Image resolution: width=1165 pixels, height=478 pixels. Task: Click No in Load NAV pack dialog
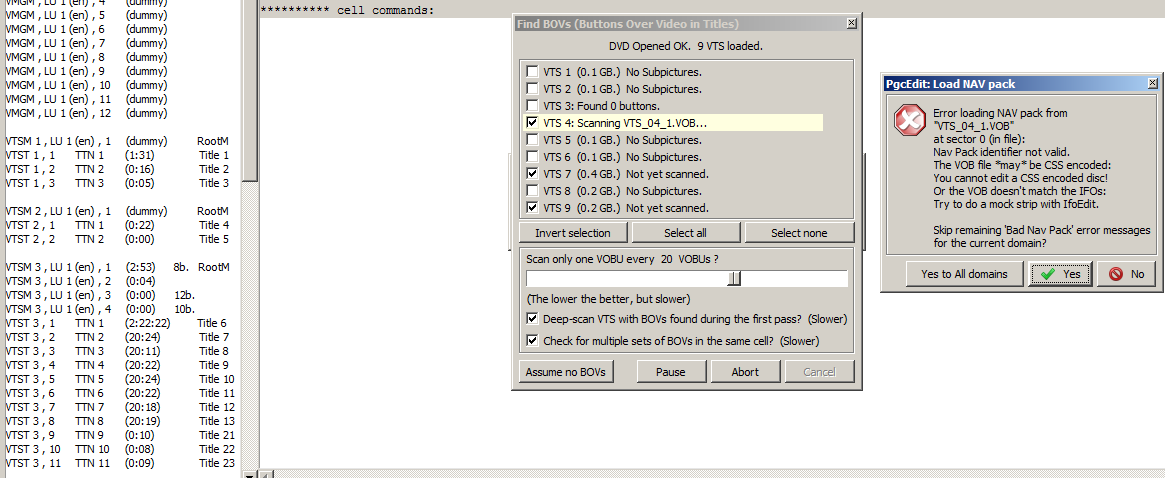pos(1126,274)
